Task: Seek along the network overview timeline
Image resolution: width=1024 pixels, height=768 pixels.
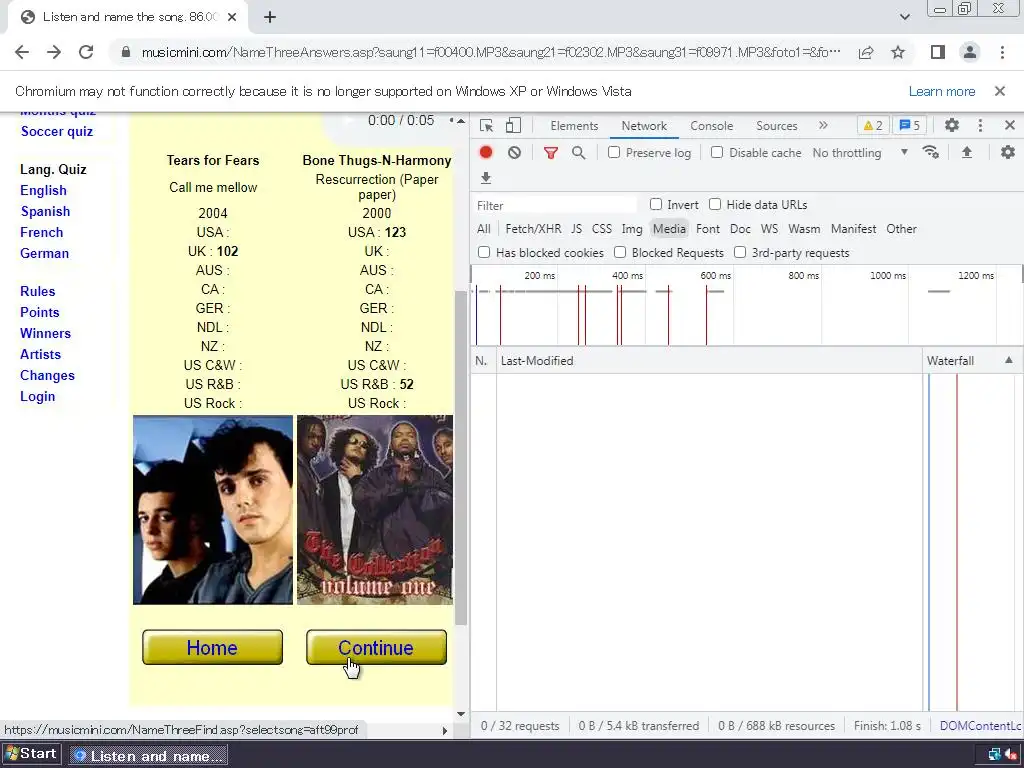Action: 746,306
